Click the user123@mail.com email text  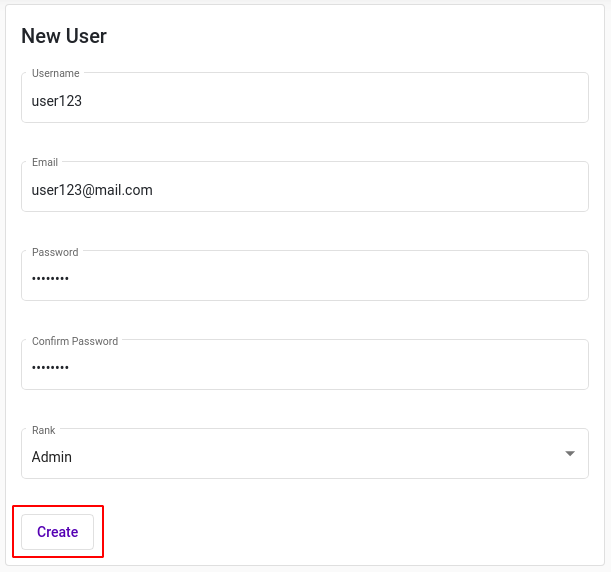92,190
